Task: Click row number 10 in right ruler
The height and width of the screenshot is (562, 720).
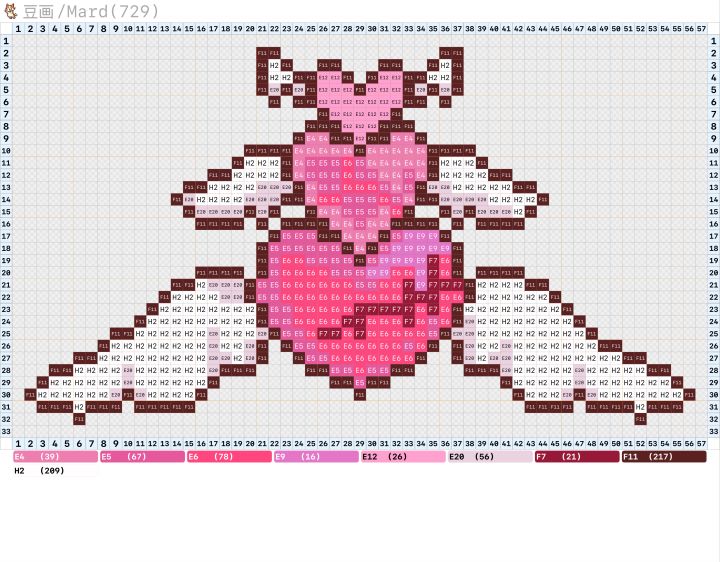Action: 714,151
